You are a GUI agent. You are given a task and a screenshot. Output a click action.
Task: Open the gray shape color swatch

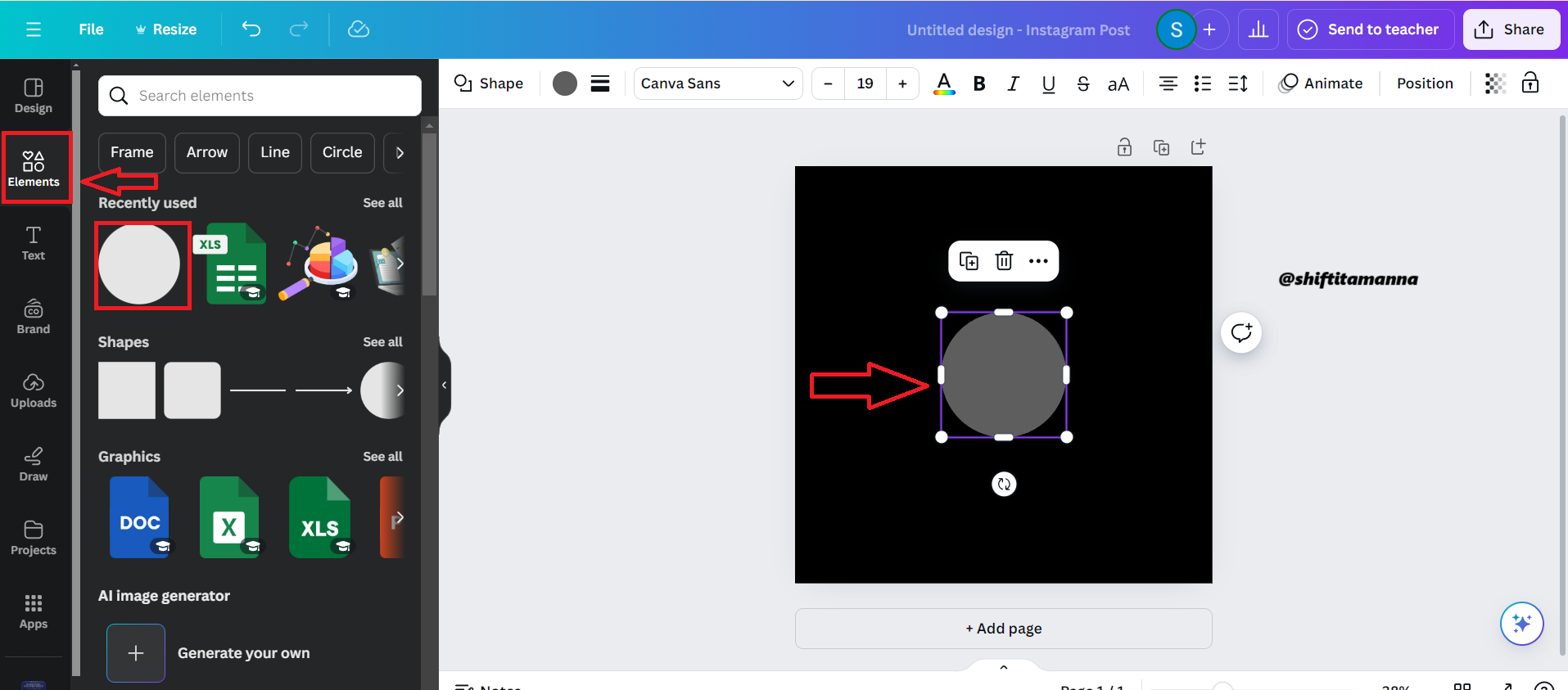565,83
